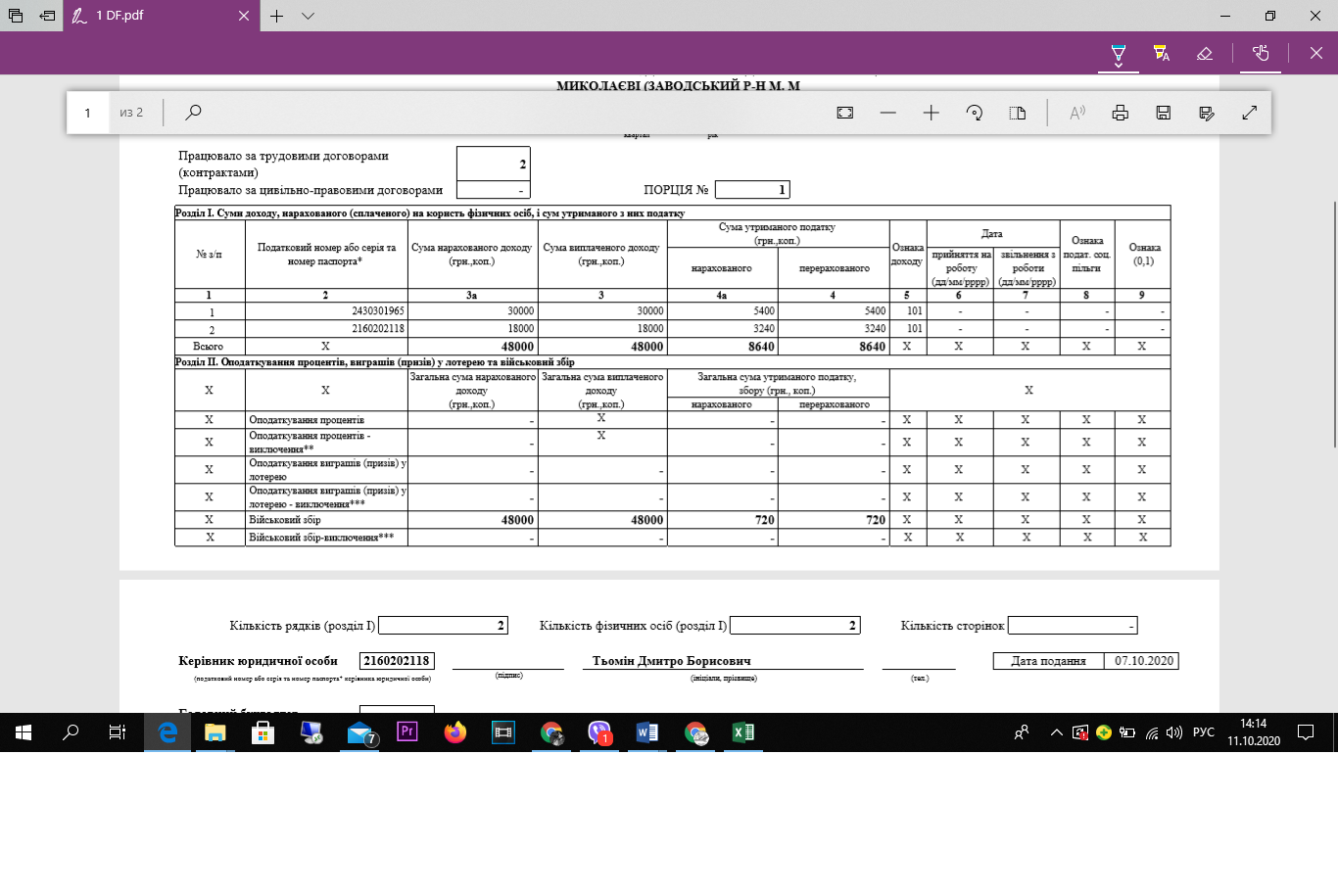Edit the page number input field

[87, 113]
